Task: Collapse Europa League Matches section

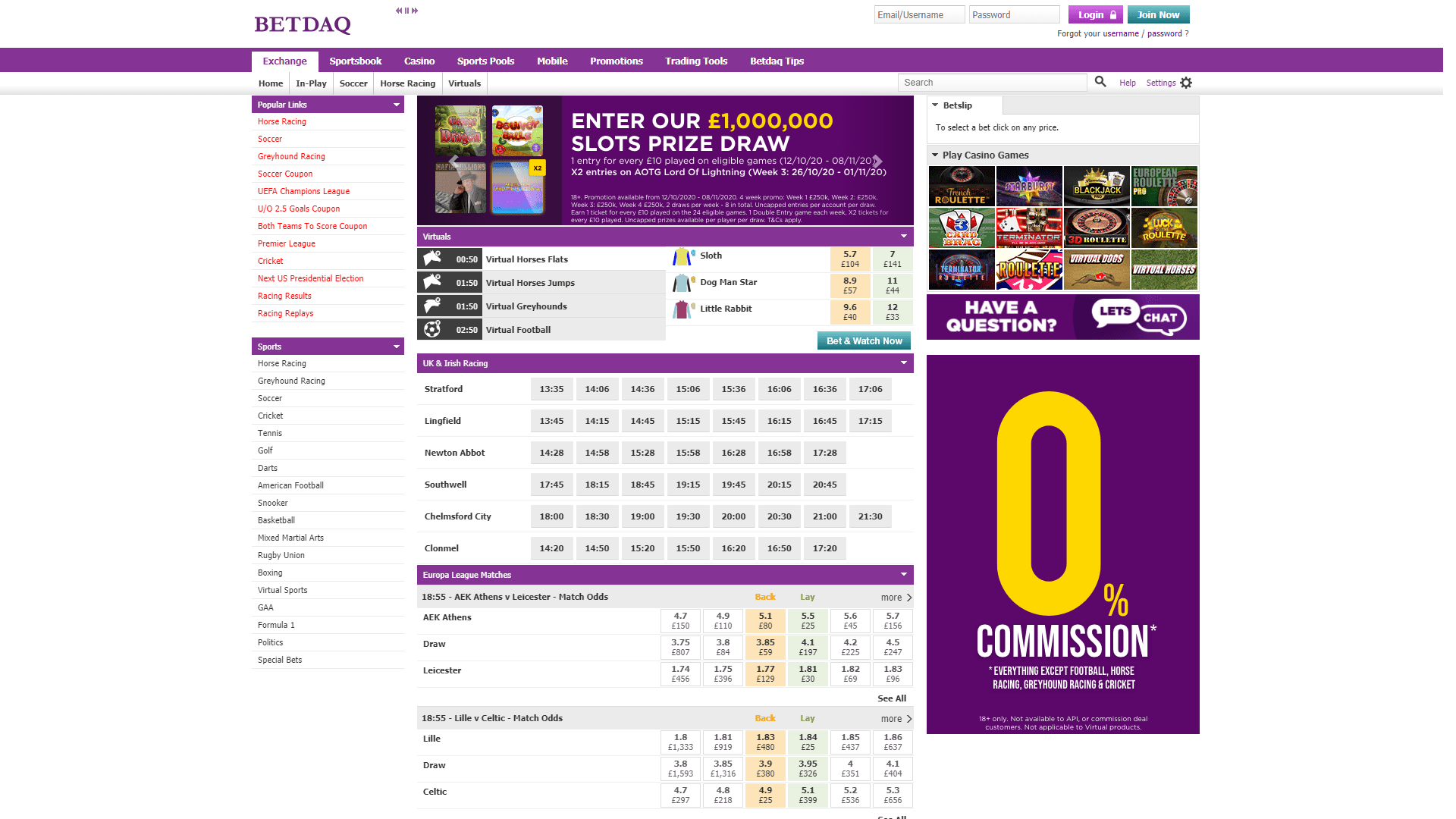Action: [x=903, y=575]
